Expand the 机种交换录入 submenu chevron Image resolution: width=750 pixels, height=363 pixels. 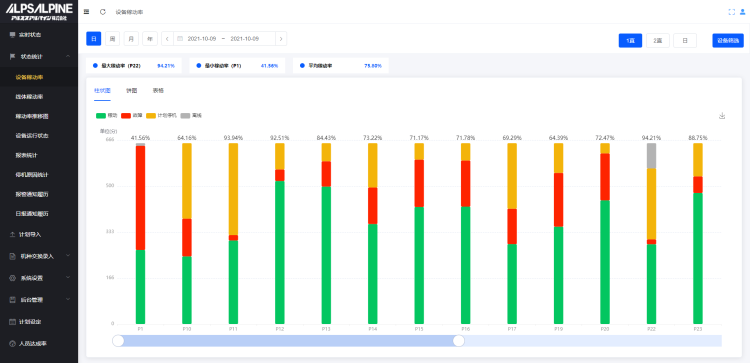pos(68,256)
